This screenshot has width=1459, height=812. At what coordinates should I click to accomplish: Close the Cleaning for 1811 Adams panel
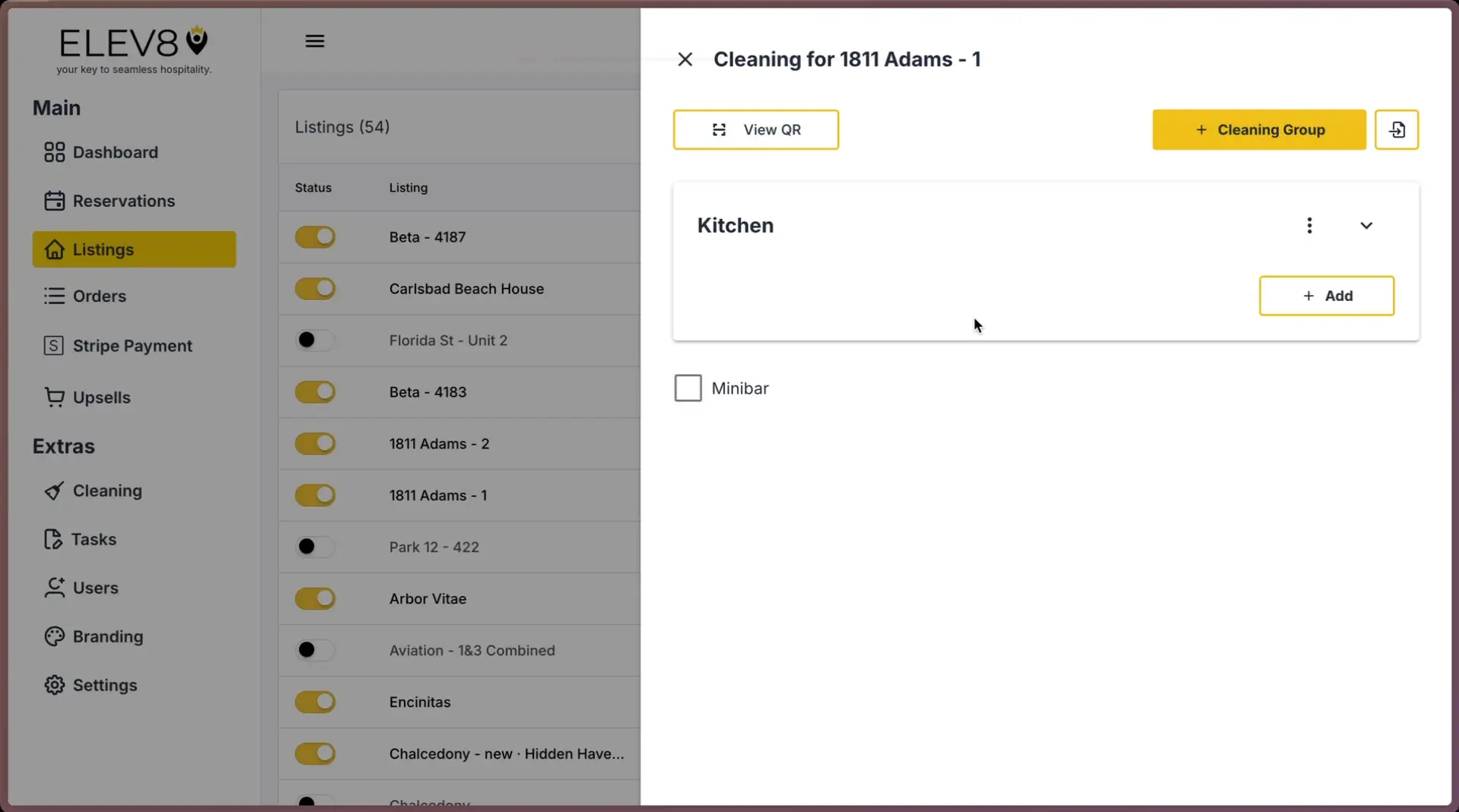tap(684, 59)
